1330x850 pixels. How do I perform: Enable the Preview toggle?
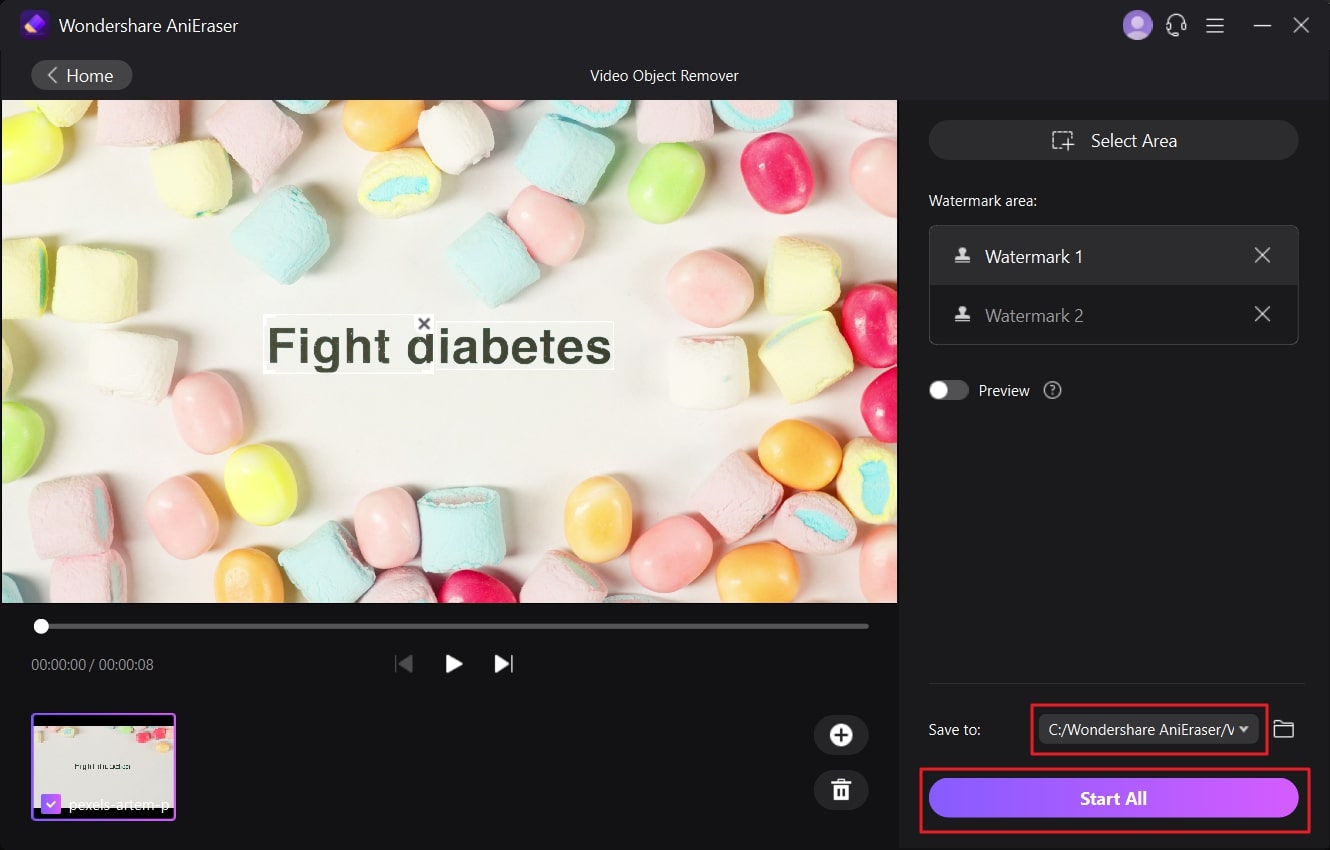(948, 390)
